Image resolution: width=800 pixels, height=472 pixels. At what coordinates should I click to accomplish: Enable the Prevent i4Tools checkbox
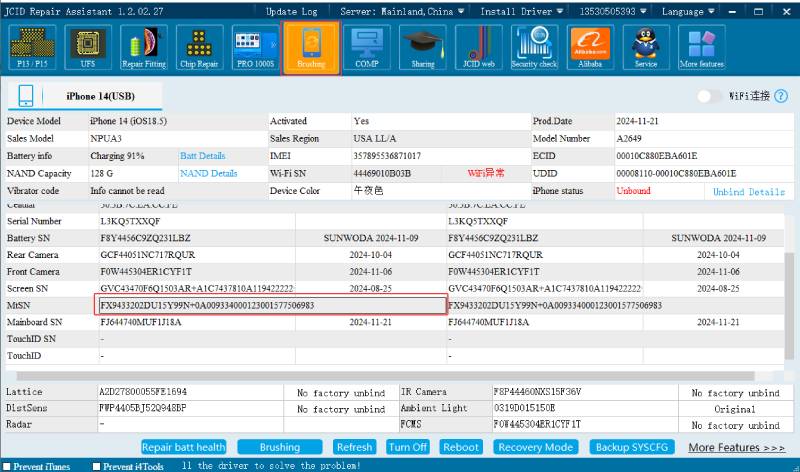(96, 466)
